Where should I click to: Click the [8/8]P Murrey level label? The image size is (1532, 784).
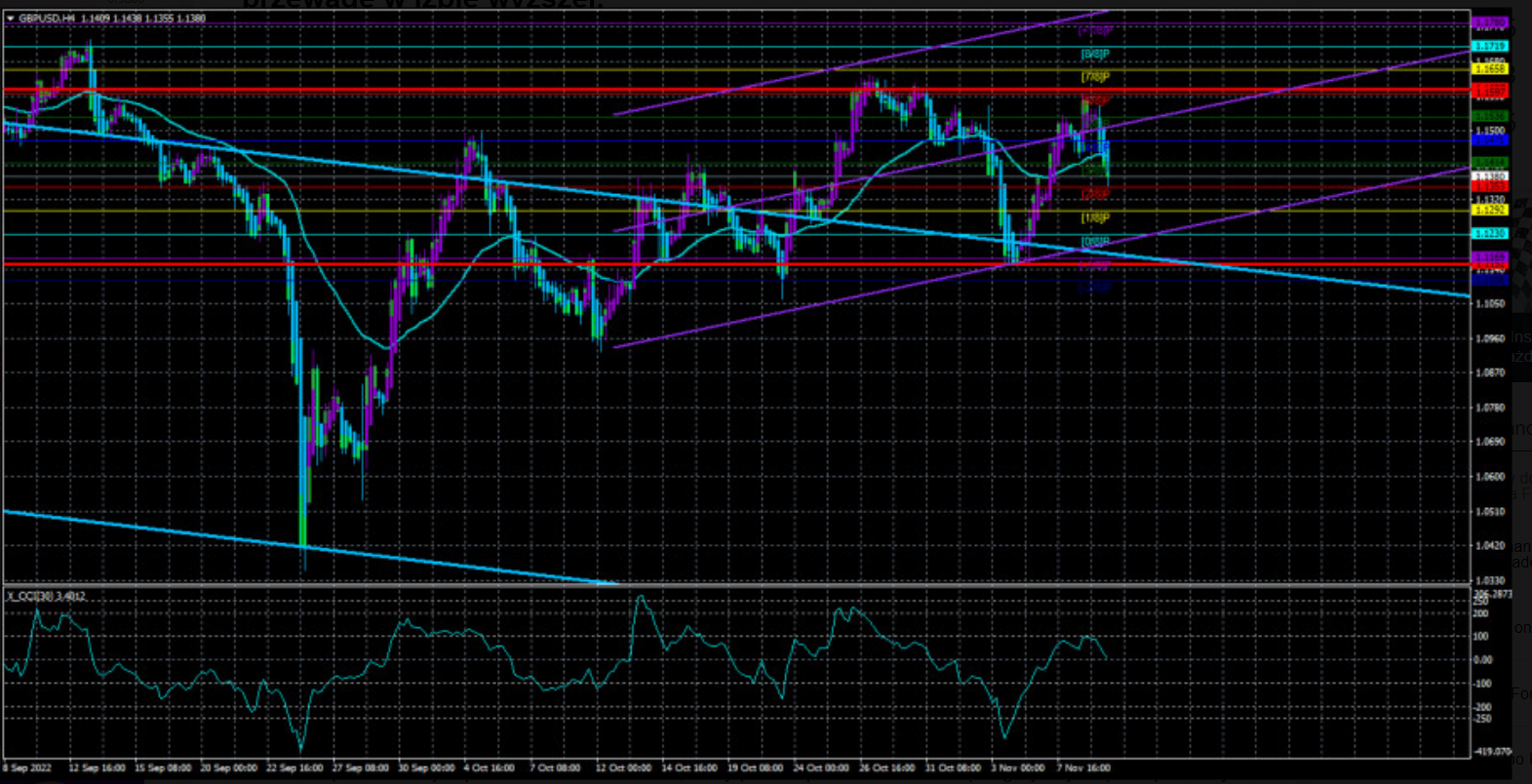pyautogui.click(x=1095, y=54)
